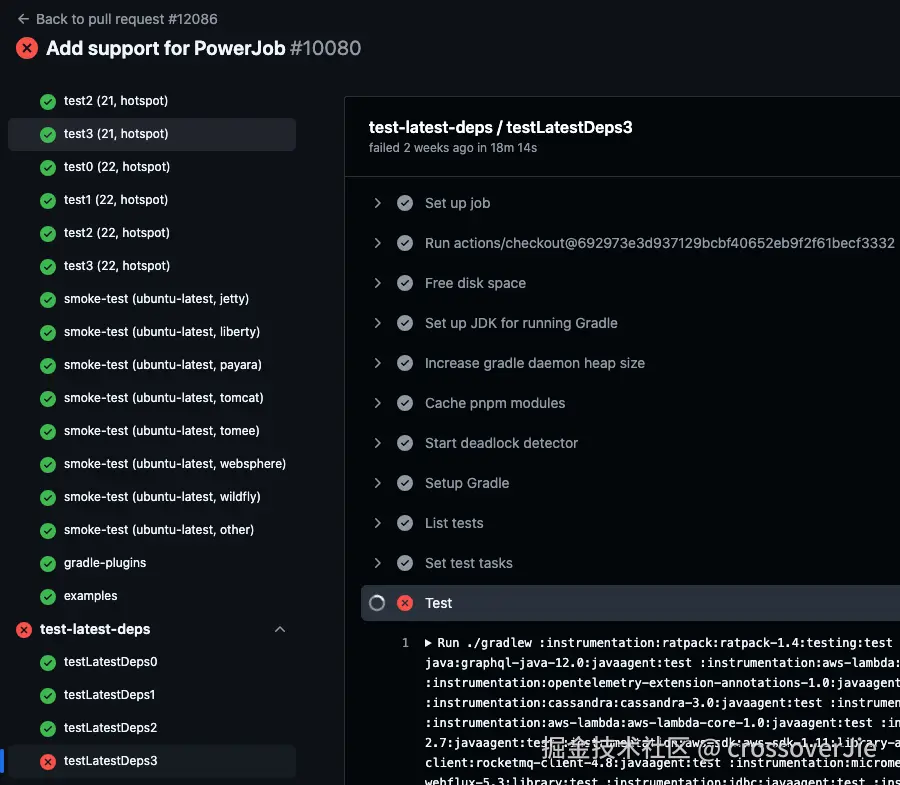
Task: Open smoke-test (ubuntu-latest, tomcat) job
Action: (163, 398)
